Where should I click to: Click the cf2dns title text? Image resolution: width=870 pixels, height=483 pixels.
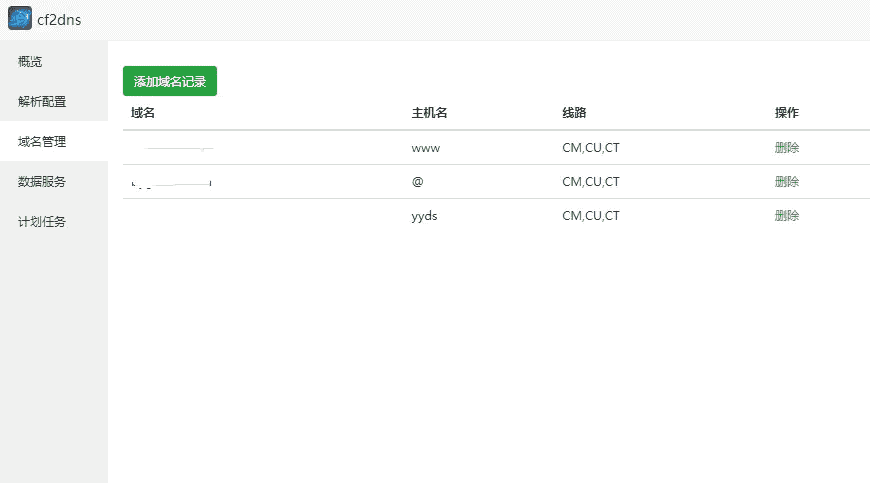click(x=59, y=20)
